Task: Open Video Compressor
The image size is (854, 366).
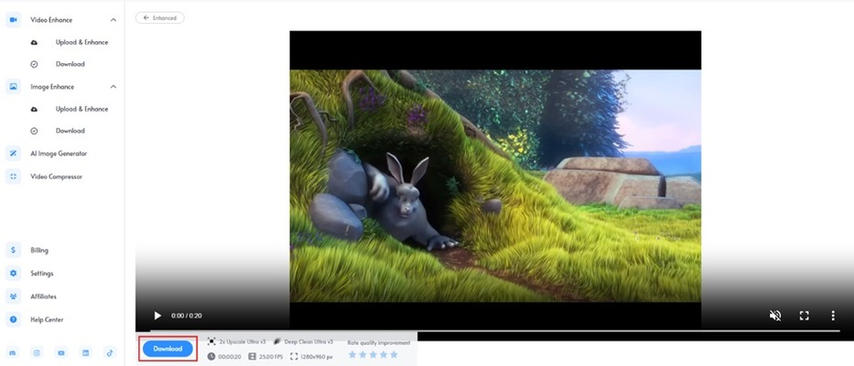Action: pyautogui.click(x=56, y=176)
